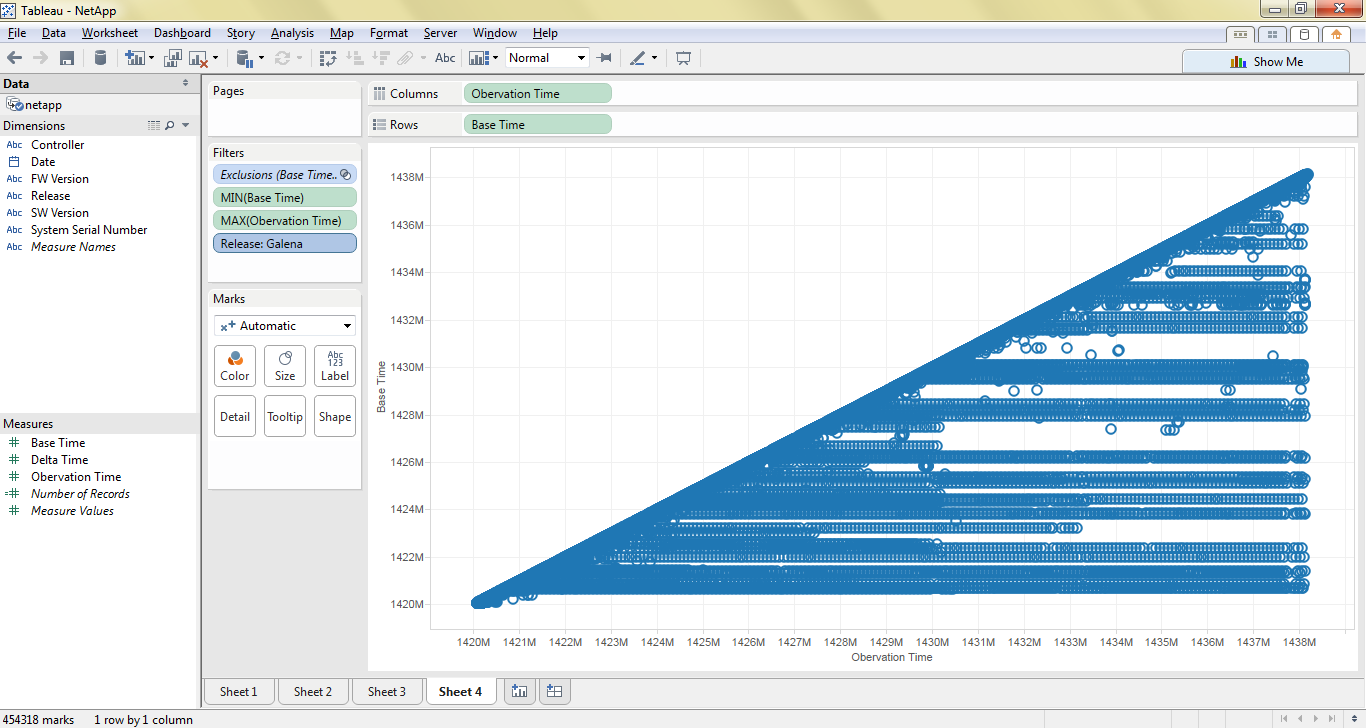Switch to the Sheet 3 tab
This screenshot has height=728, width=1366.
(386, 691)
